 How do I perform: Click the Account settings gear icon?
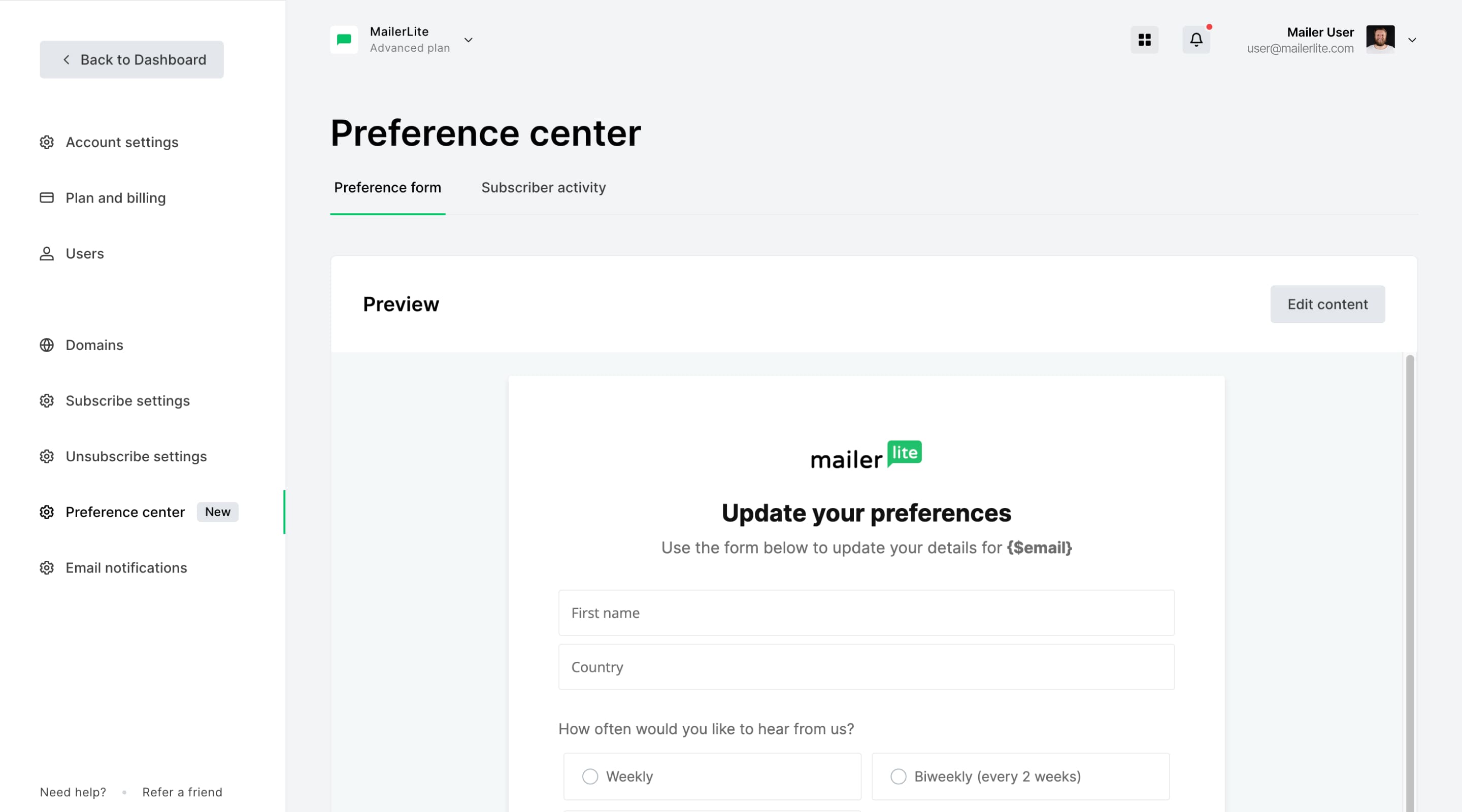[47, 143]
